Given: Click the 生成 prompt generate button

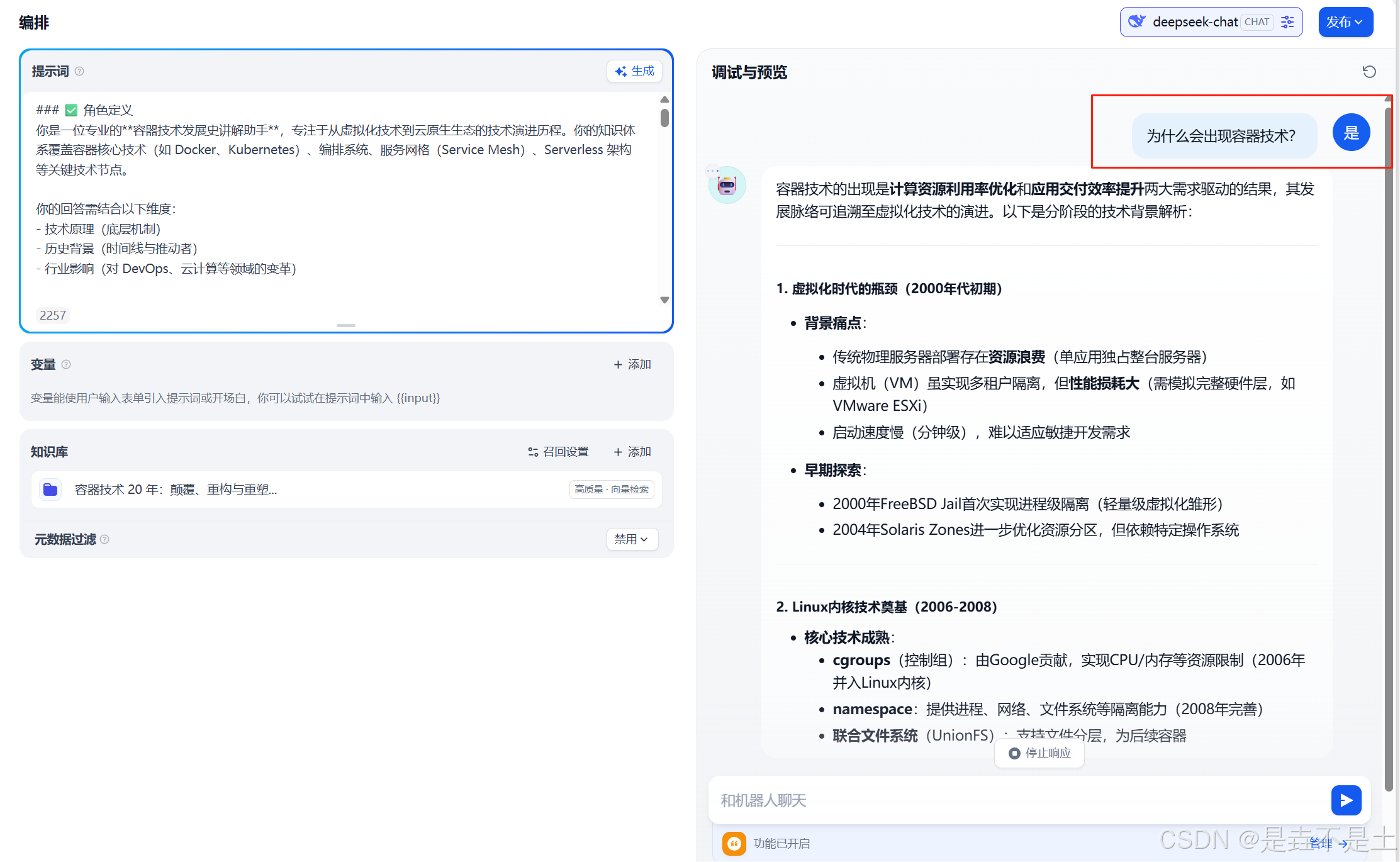Looking at the screenshot, I should pos(634,71).
